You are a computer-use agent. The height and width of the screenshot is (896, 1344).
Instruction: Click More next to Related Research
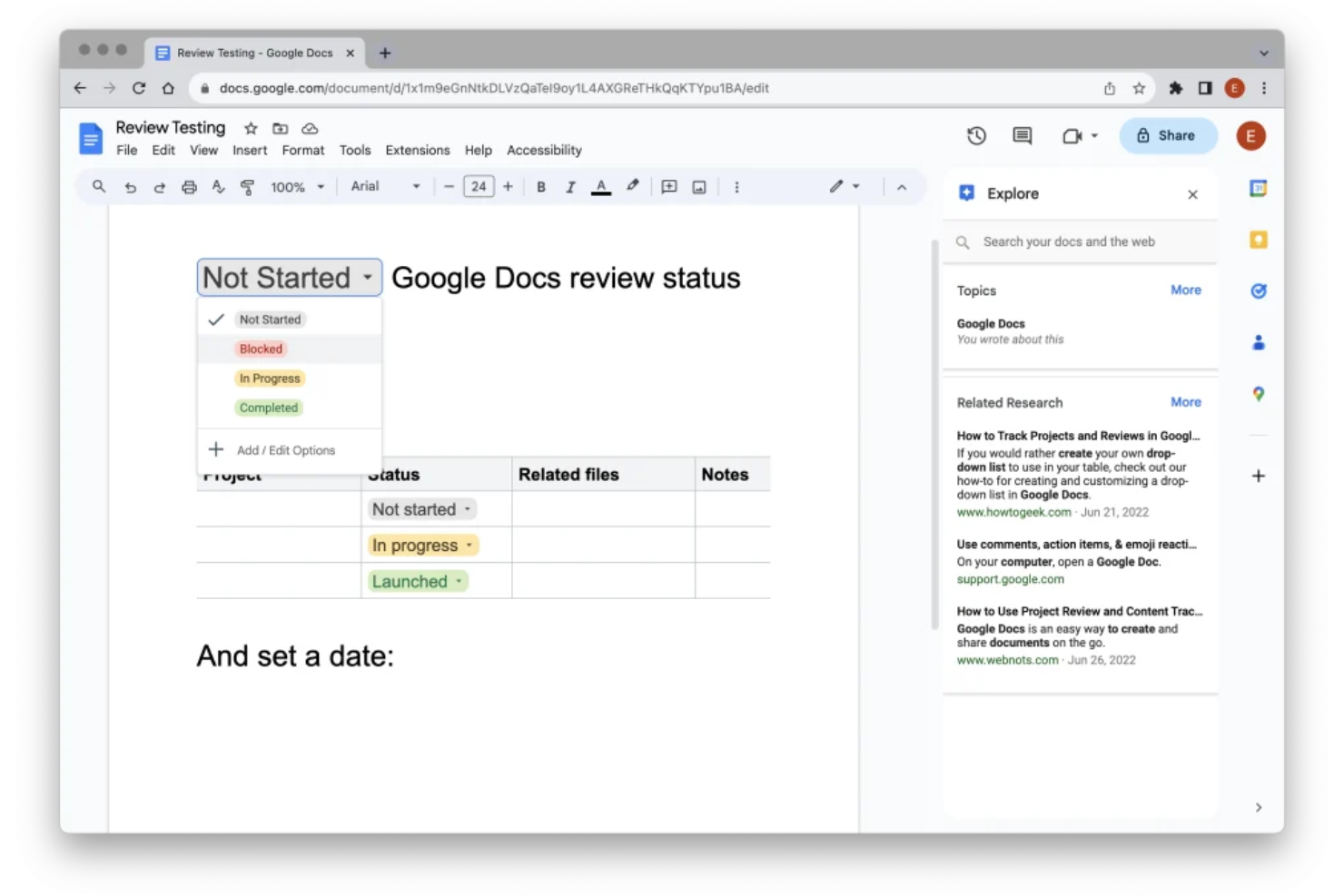tap(1186, 402)
